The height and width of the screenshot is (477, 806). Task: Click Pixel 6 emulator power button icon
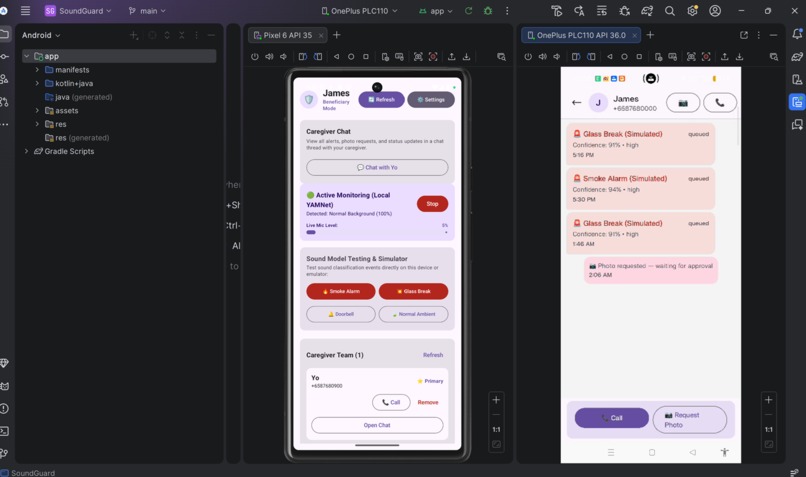pyautogui.click(x=254, y=57)
